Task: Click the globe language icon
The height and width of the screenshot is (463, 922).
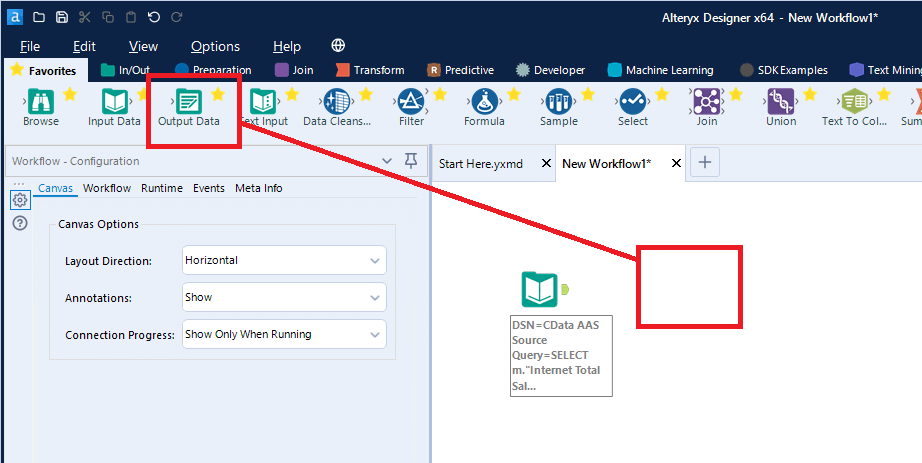Action: coord(338,45)
